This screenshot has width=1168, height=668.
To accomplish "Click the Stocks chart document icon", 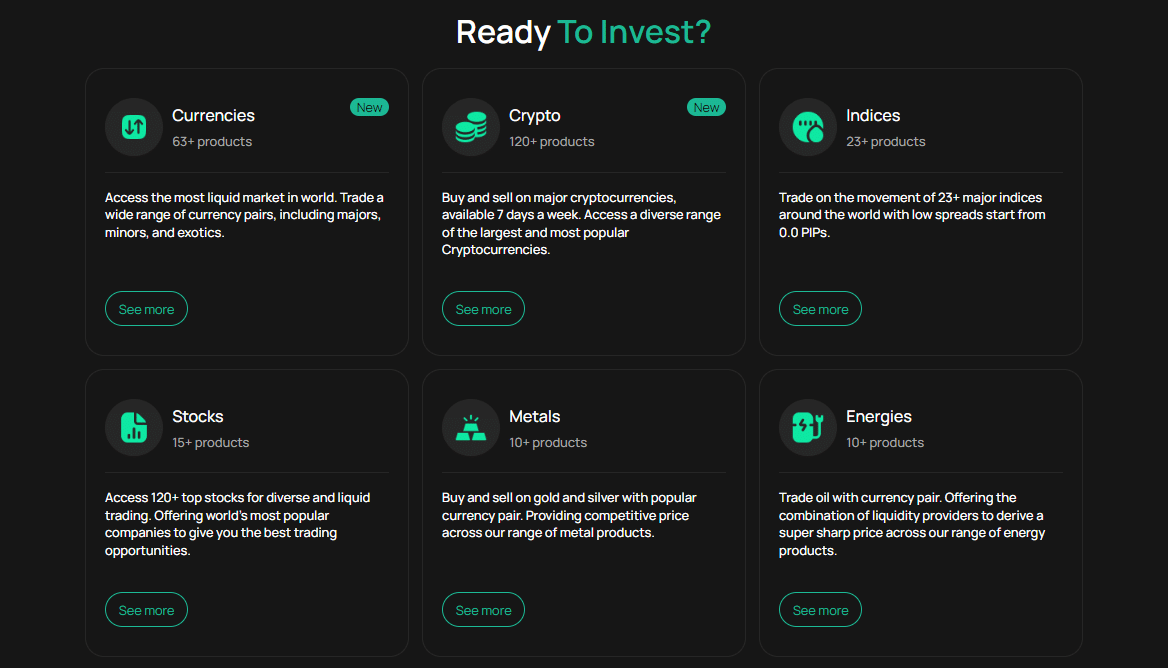I will click(134, 427).
